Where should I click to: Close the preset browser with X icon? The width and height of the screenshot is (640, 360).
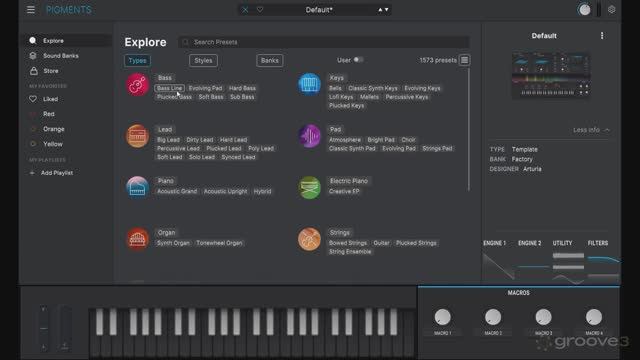pyautogui.click(x=245, y=10)
